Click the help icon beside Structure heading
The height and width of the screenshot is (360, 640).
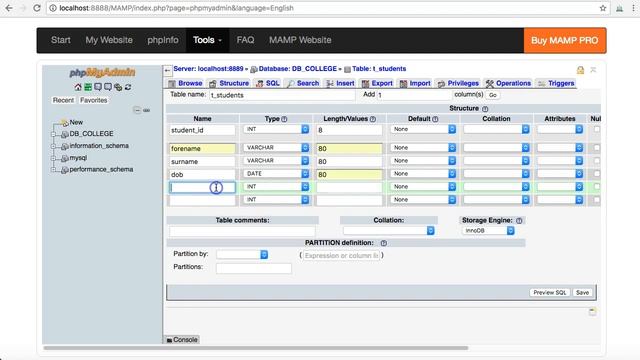click(485, 109)
